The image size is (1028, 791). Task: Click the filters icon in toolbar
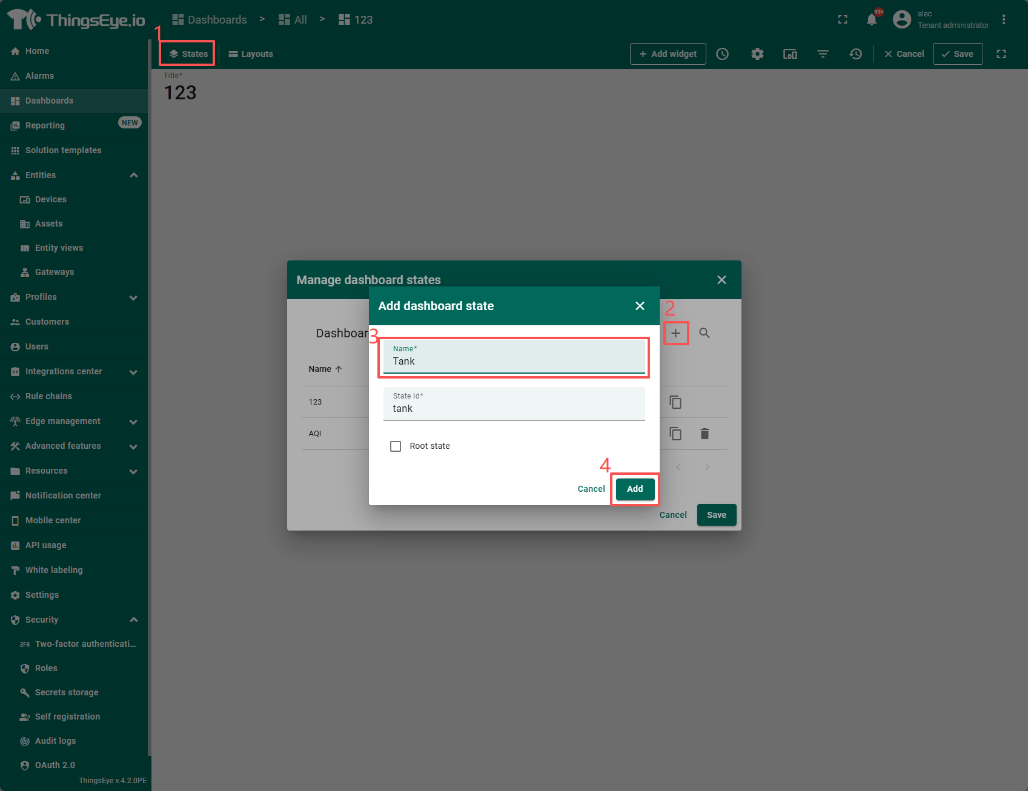click(x=822, y=54)
